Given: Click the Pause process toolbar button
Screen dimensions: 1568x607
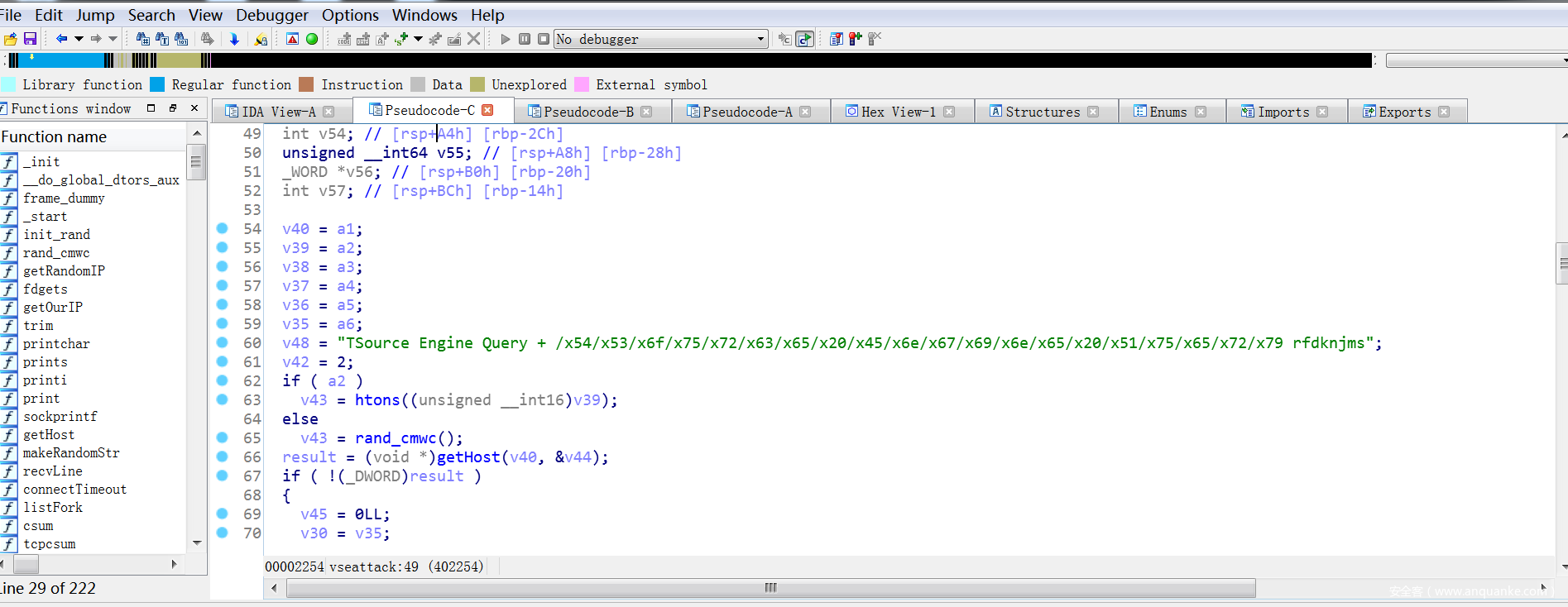Looking at the screenshot, I should [x=525, y=39].
